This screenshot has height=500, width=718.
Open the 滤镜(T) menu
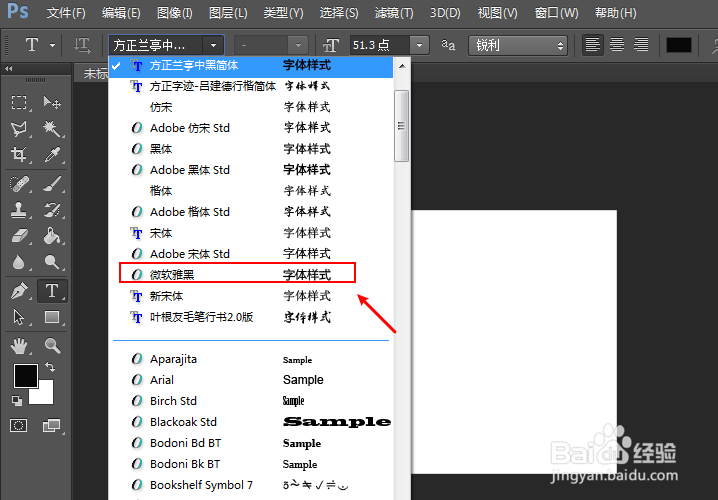pyautogui.click(x=394, y=12)
